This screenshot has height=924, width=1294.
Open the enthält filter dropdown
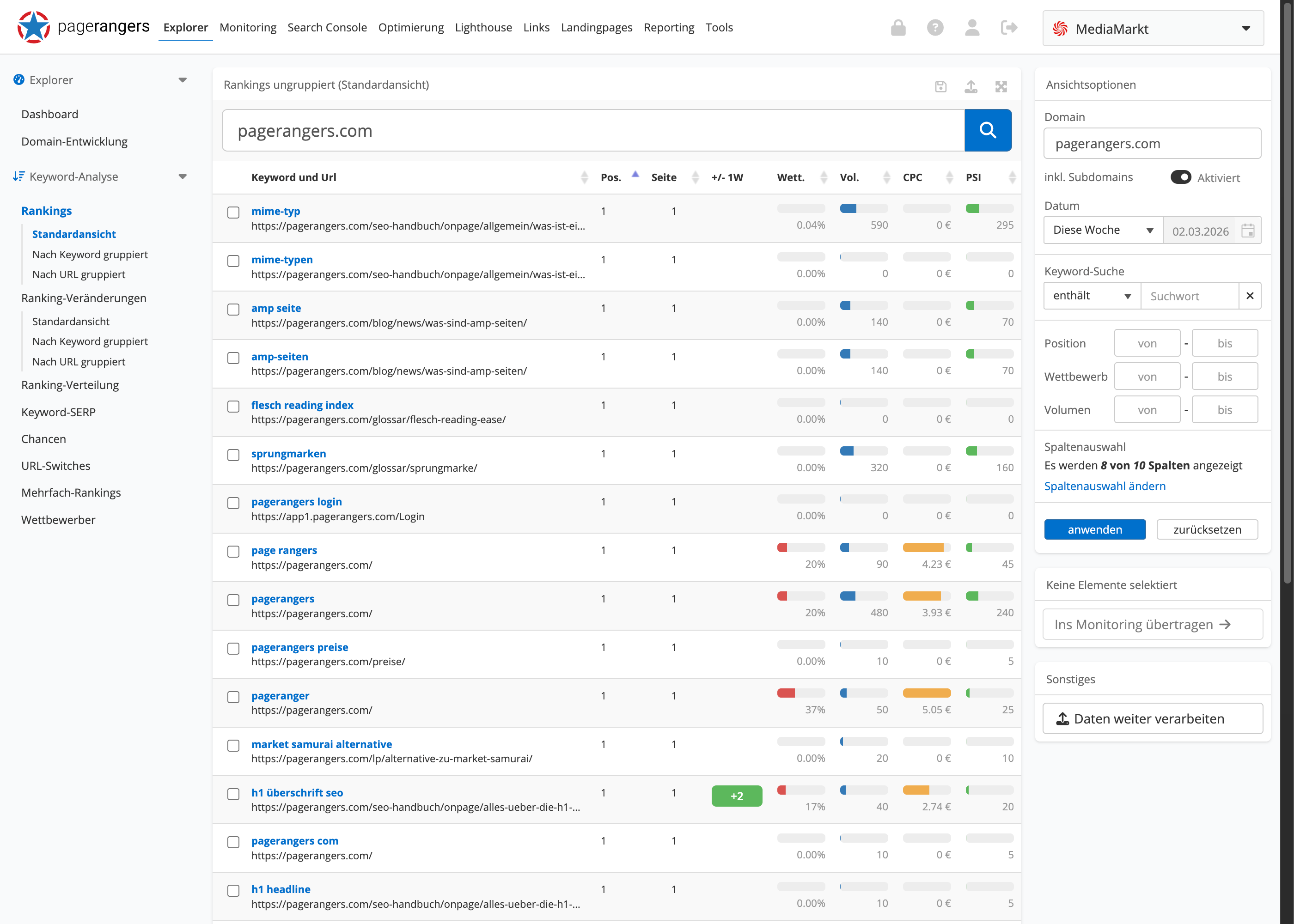coord(1092,296)
